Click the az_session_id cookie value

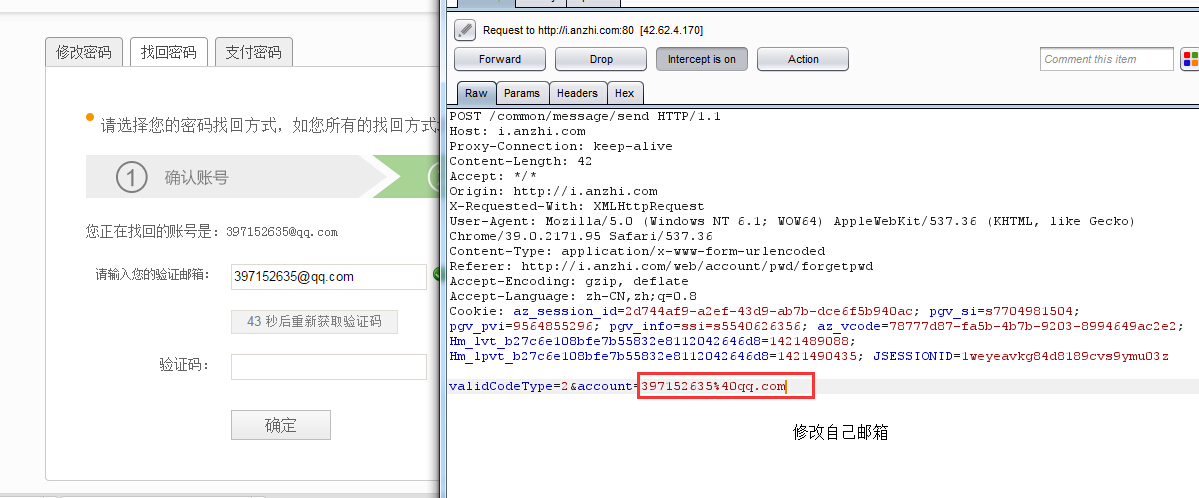click(x=769, y=311)
